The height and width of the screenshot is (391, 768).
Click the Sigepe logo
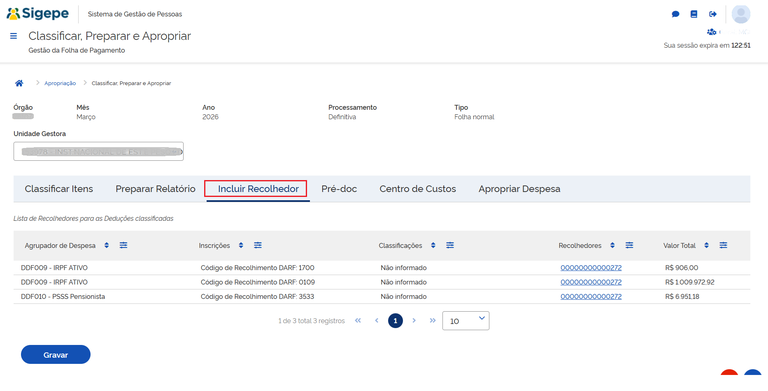coord(38,14)
